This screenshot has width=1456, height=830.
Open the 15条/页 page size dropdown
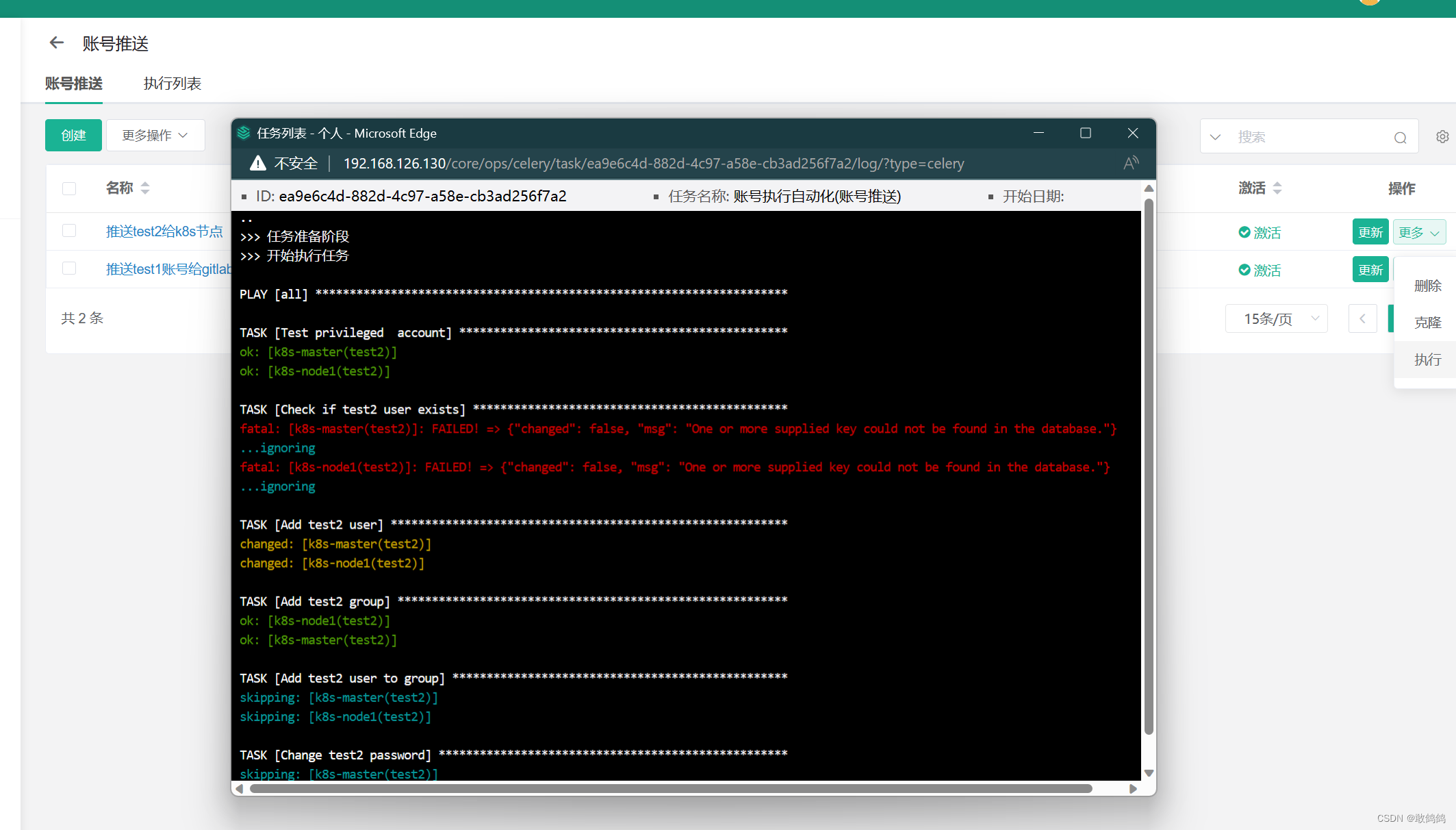point(1276,318)
